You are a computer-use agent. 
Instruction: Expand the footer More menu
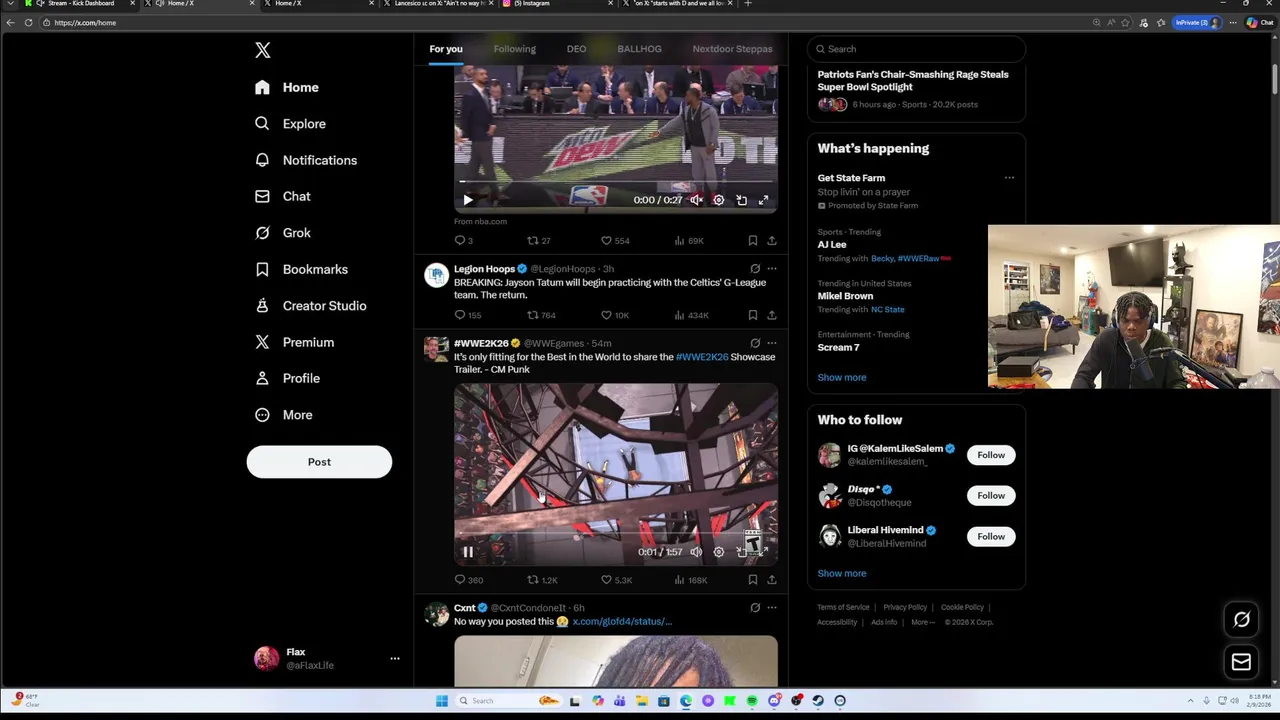923,622
